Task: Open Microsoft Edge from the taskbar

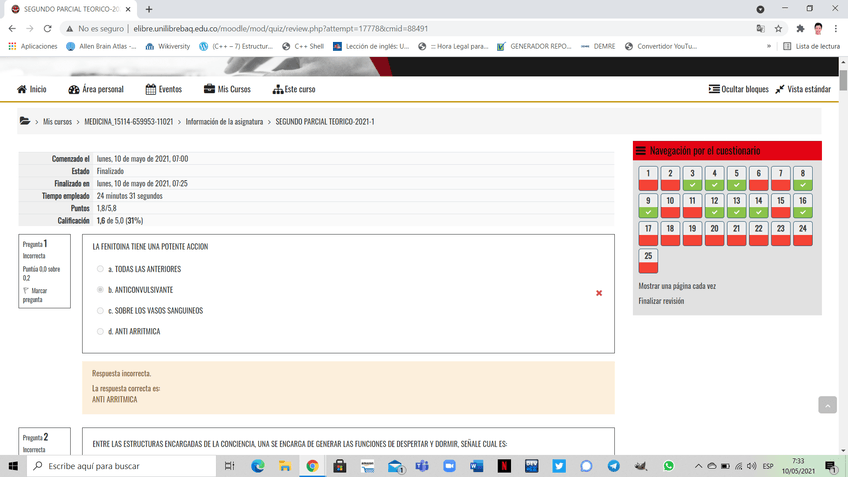Action: [x=258, y=466]
